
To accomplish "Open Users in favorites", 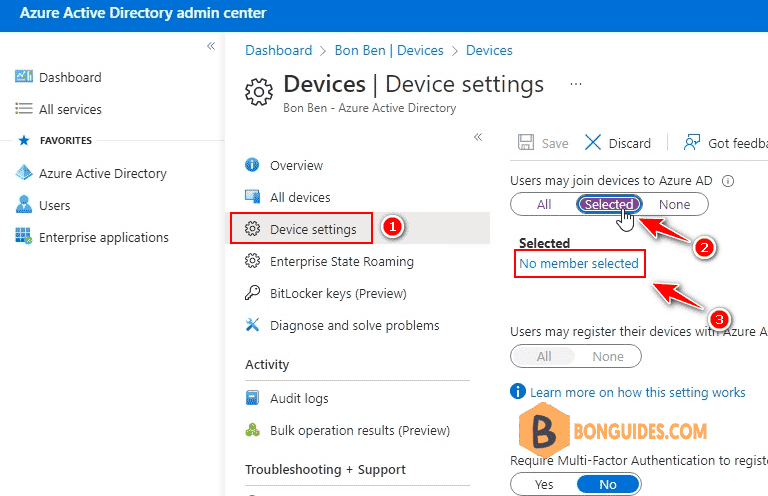I will (54, 205).
